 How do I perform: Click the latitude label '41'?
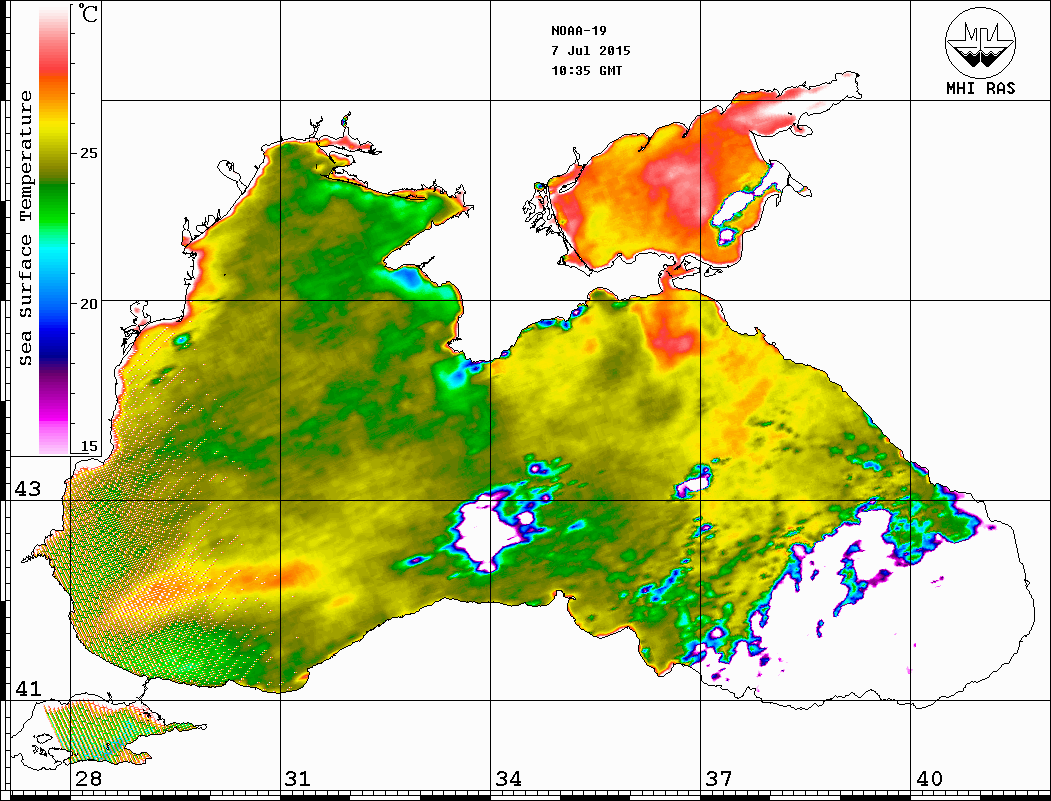[x=28, y=689]
